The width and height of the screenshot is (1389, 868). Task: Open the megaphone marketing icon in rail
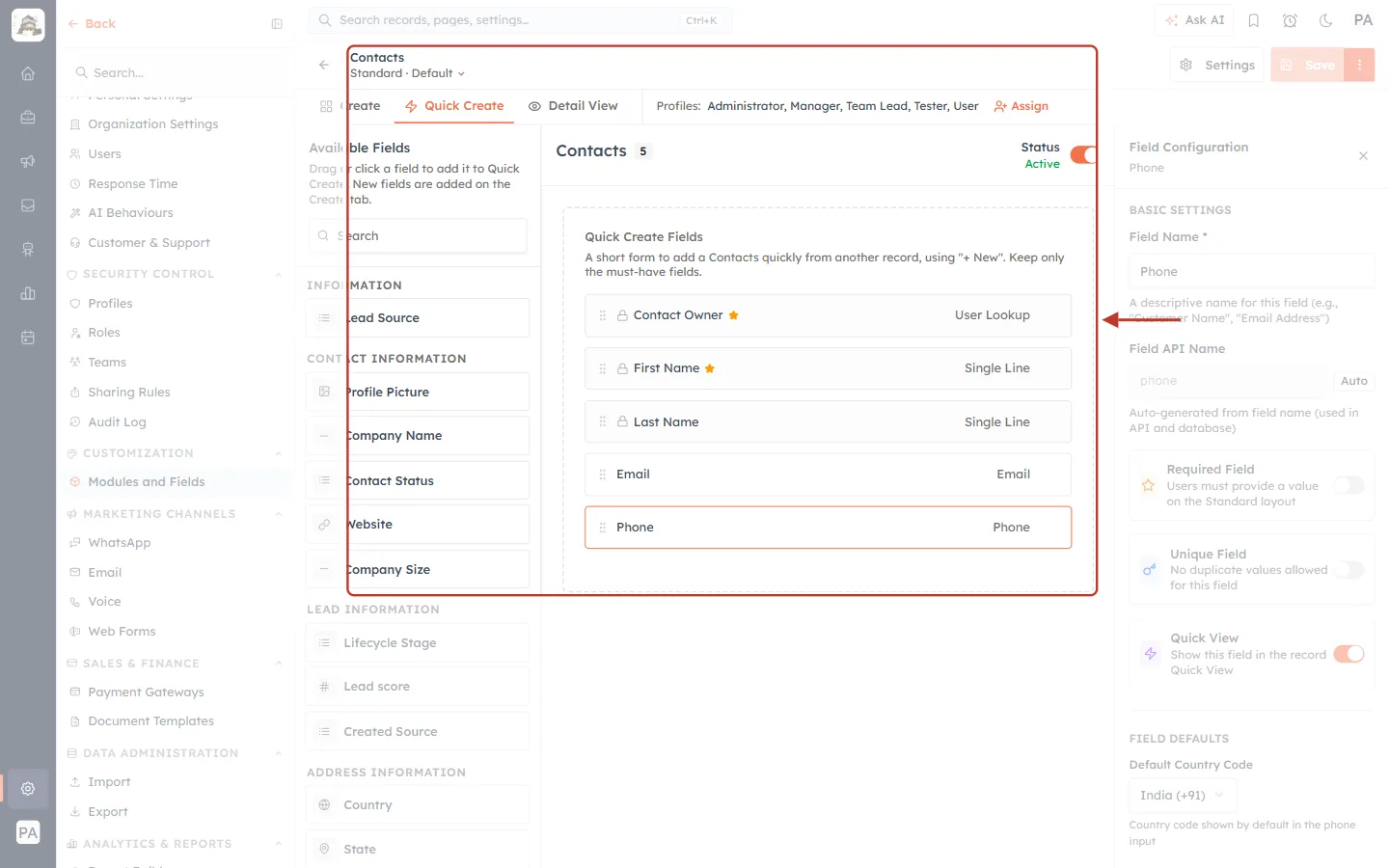(x=28, y=161)
